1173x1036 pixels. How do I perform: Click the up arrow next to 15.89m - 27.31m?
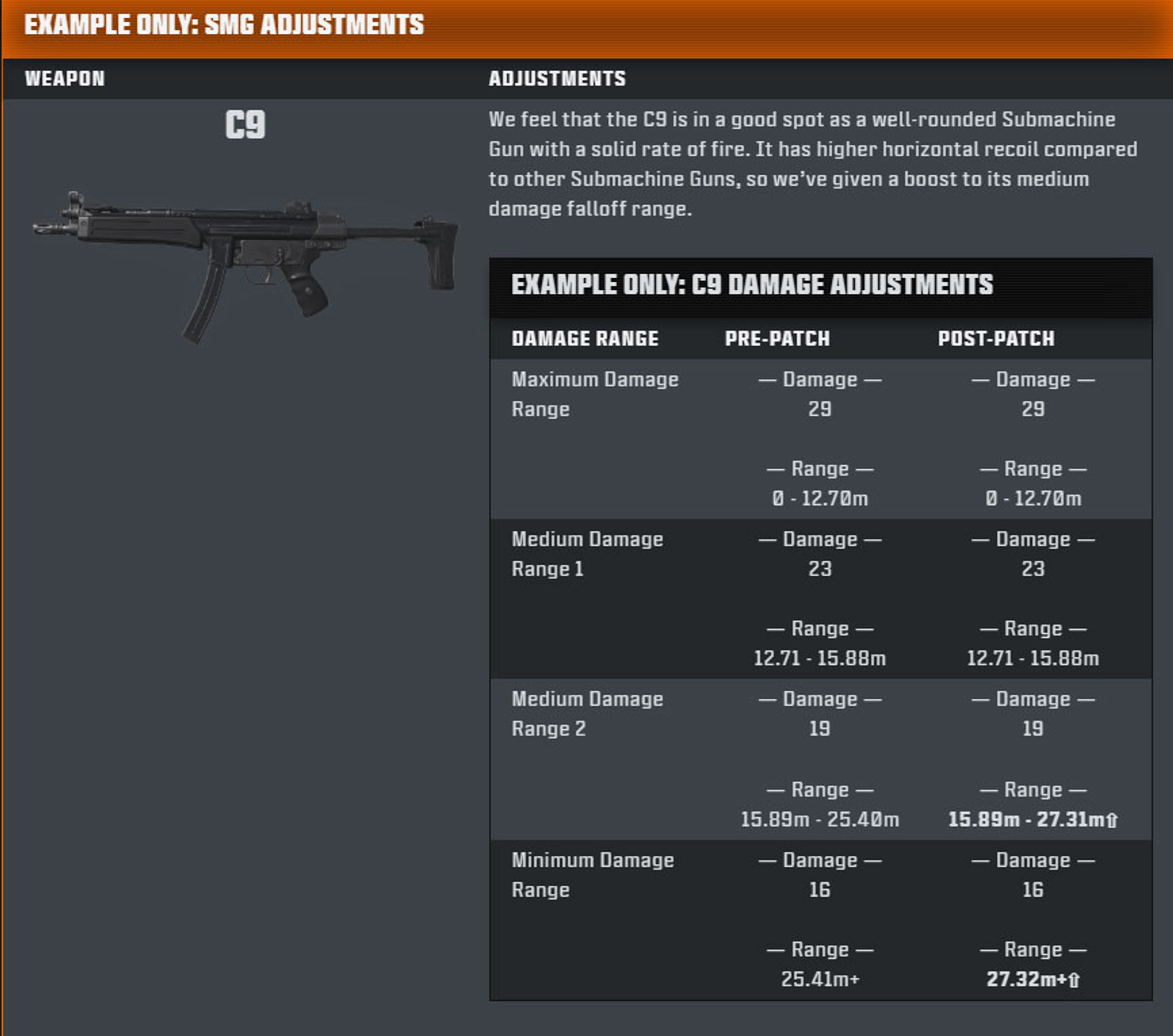[x=1111, y=820]
